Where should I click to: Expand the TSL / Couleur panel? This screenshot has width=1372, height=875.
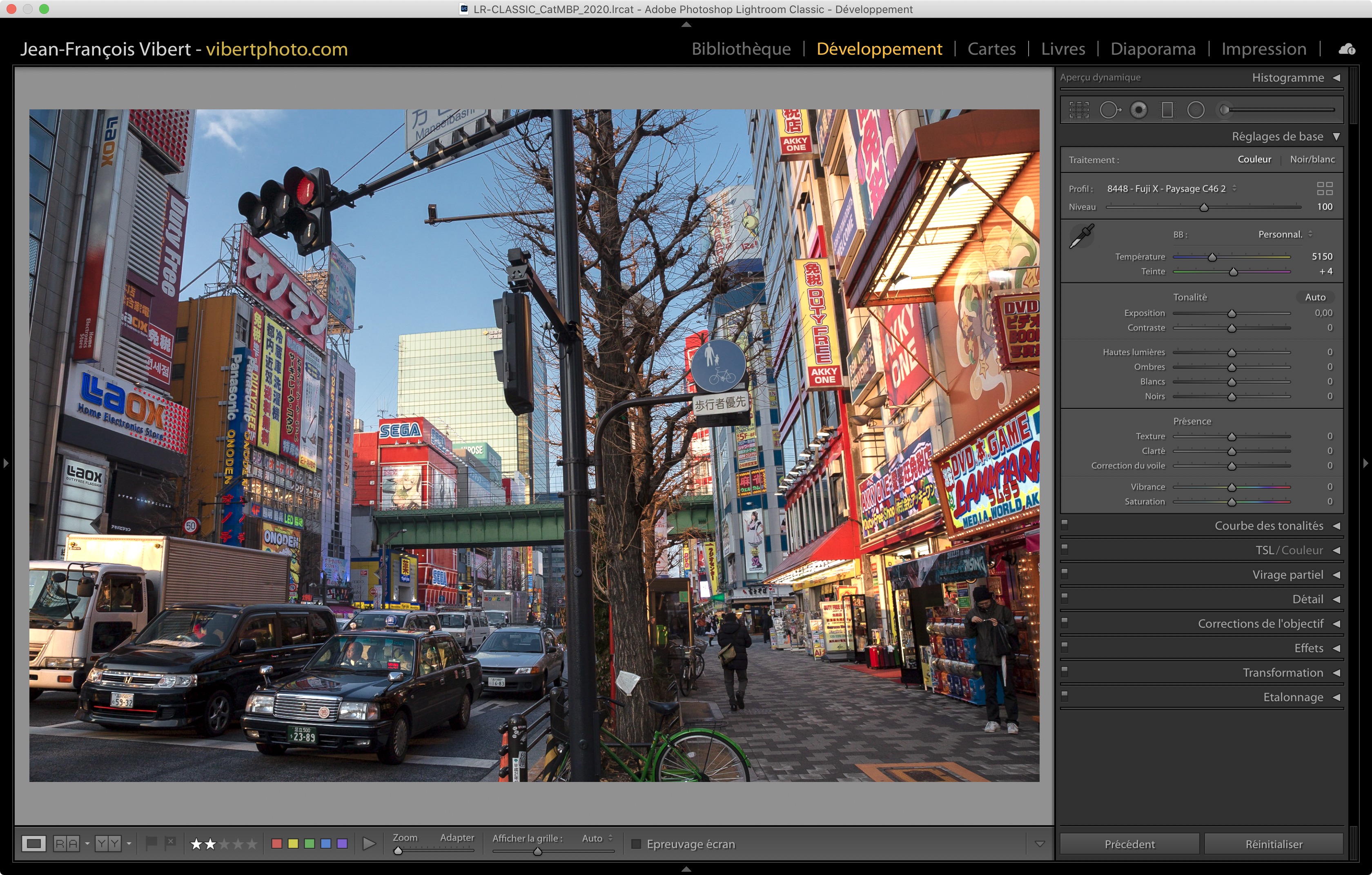1289,550
